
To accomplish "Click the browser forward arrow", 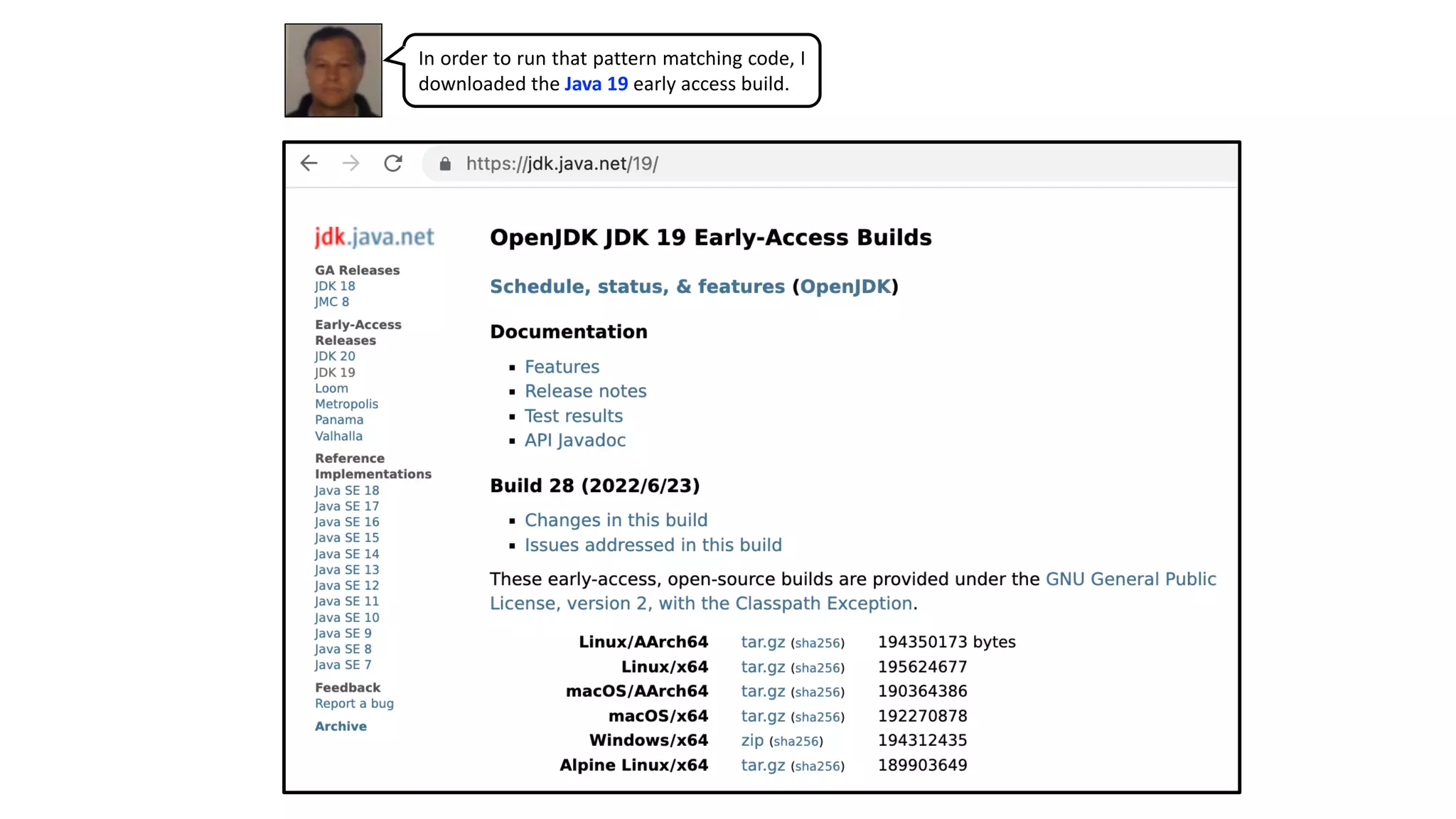I will point(350,164).
